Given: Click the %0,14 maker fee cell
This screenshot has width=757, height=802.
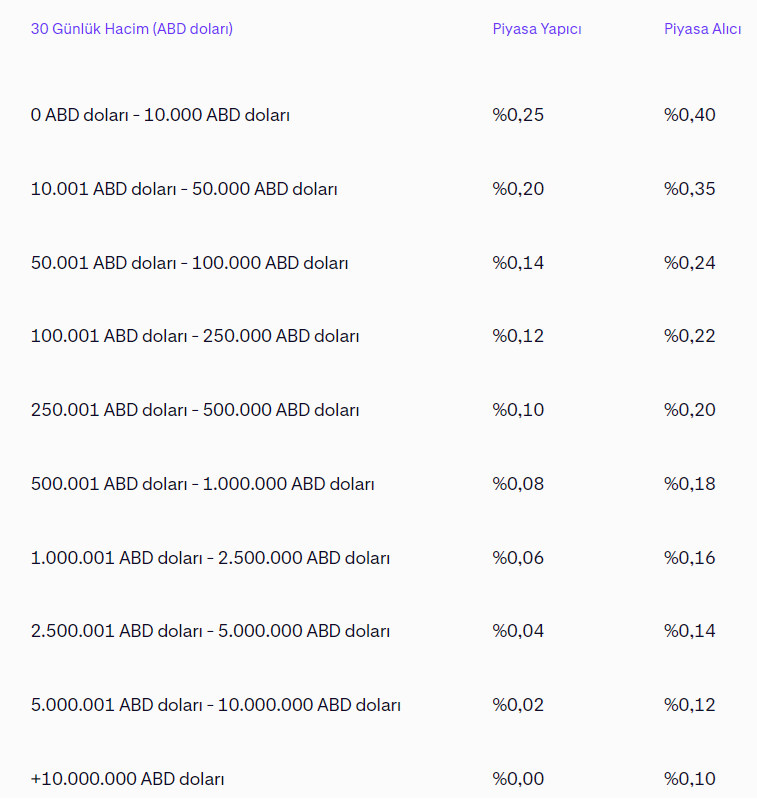Looking at the screenshot, I should [x=518, y=263].
